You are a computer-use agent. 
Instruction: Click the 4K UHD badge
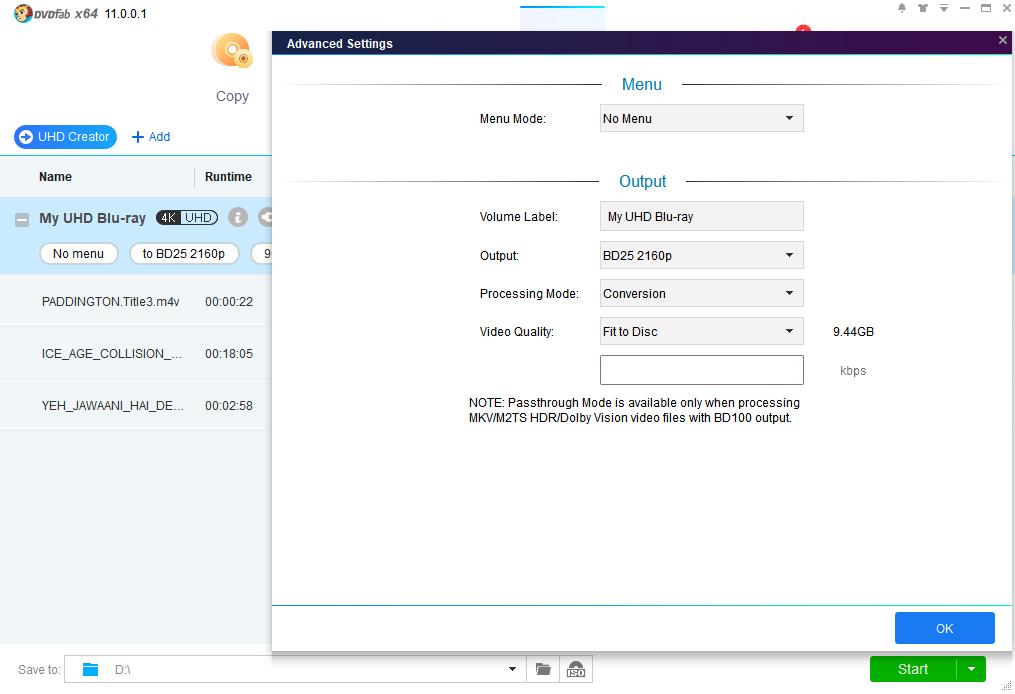point(186,218)
